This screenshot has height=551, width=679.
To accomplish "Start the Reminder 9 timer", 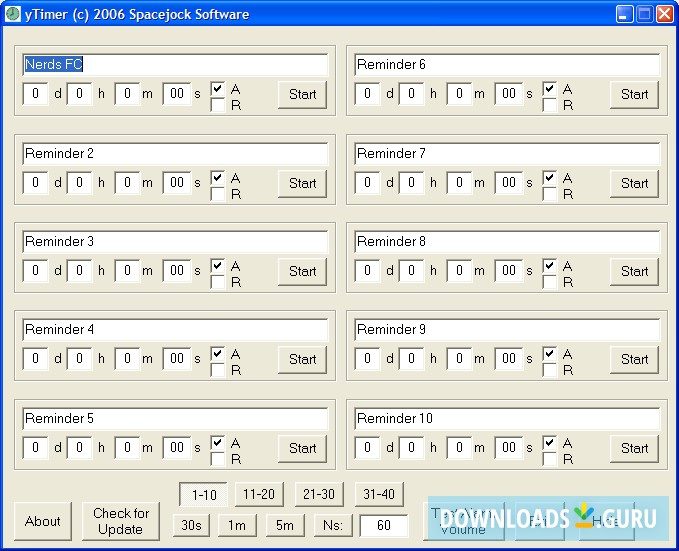I will pyautogui.click(x=634, y=360).
